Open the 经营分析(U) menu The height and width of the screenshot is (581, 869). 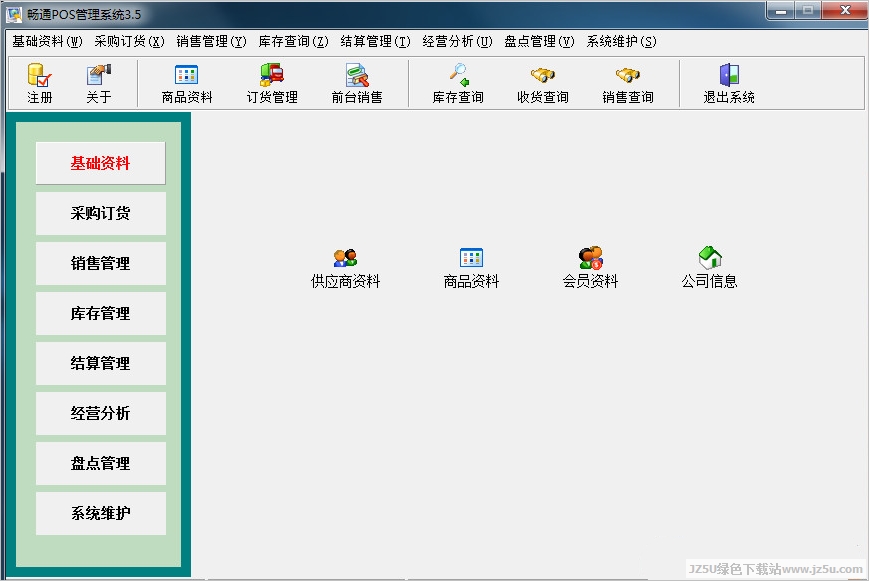pos(457,42)
